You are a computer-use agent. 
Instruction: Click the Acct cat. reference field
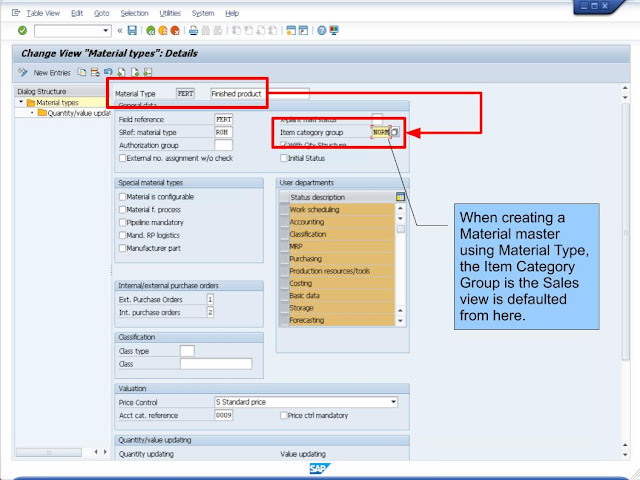click(223, 415)
